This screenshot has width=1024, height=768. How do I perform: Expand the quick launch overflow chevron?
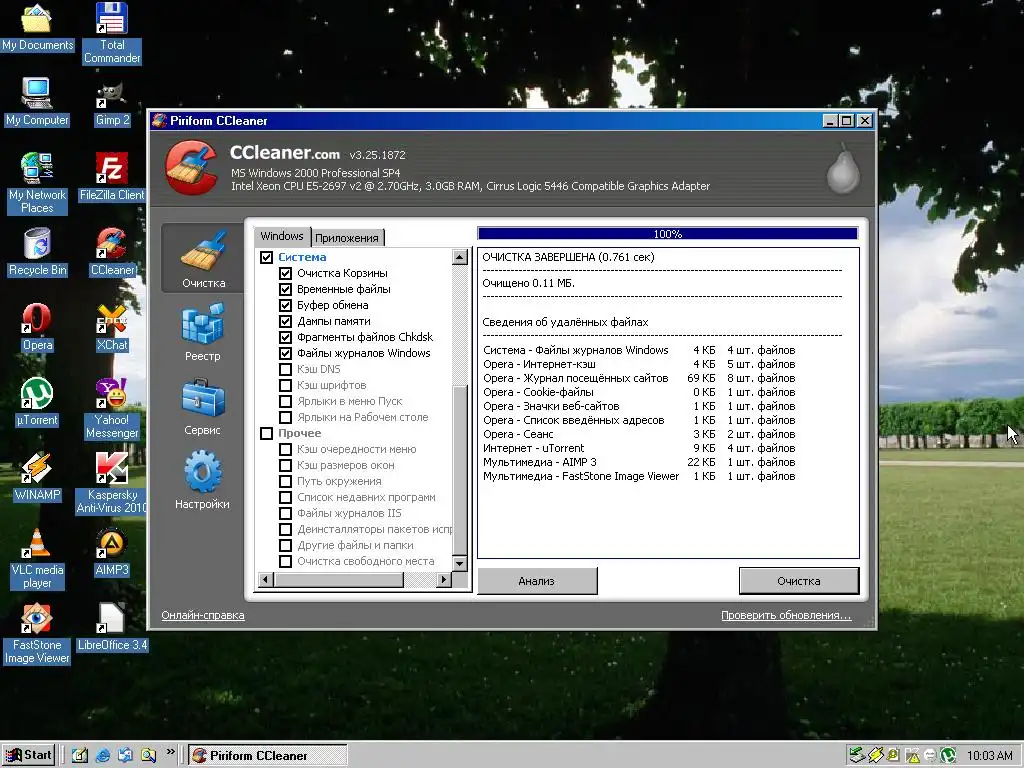pyautogui.click(x=170, y=752)
